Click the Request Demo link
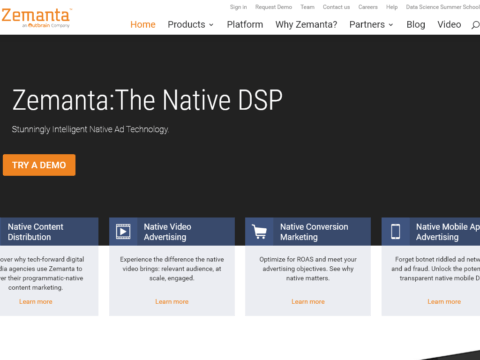This screenshot has height=360, width=480. [273, 7]
